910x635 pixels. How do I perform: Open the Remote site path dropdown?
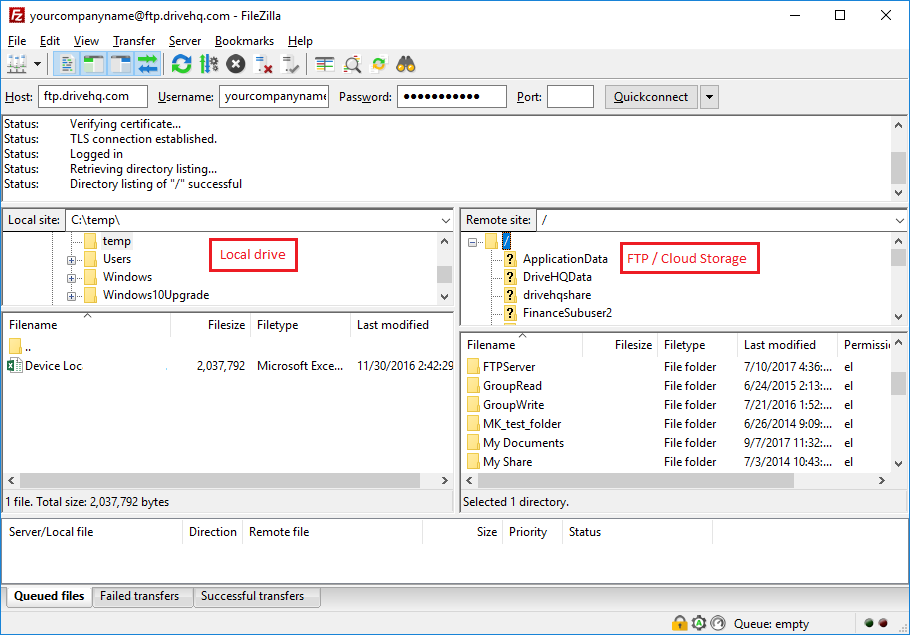pos(899,220)
